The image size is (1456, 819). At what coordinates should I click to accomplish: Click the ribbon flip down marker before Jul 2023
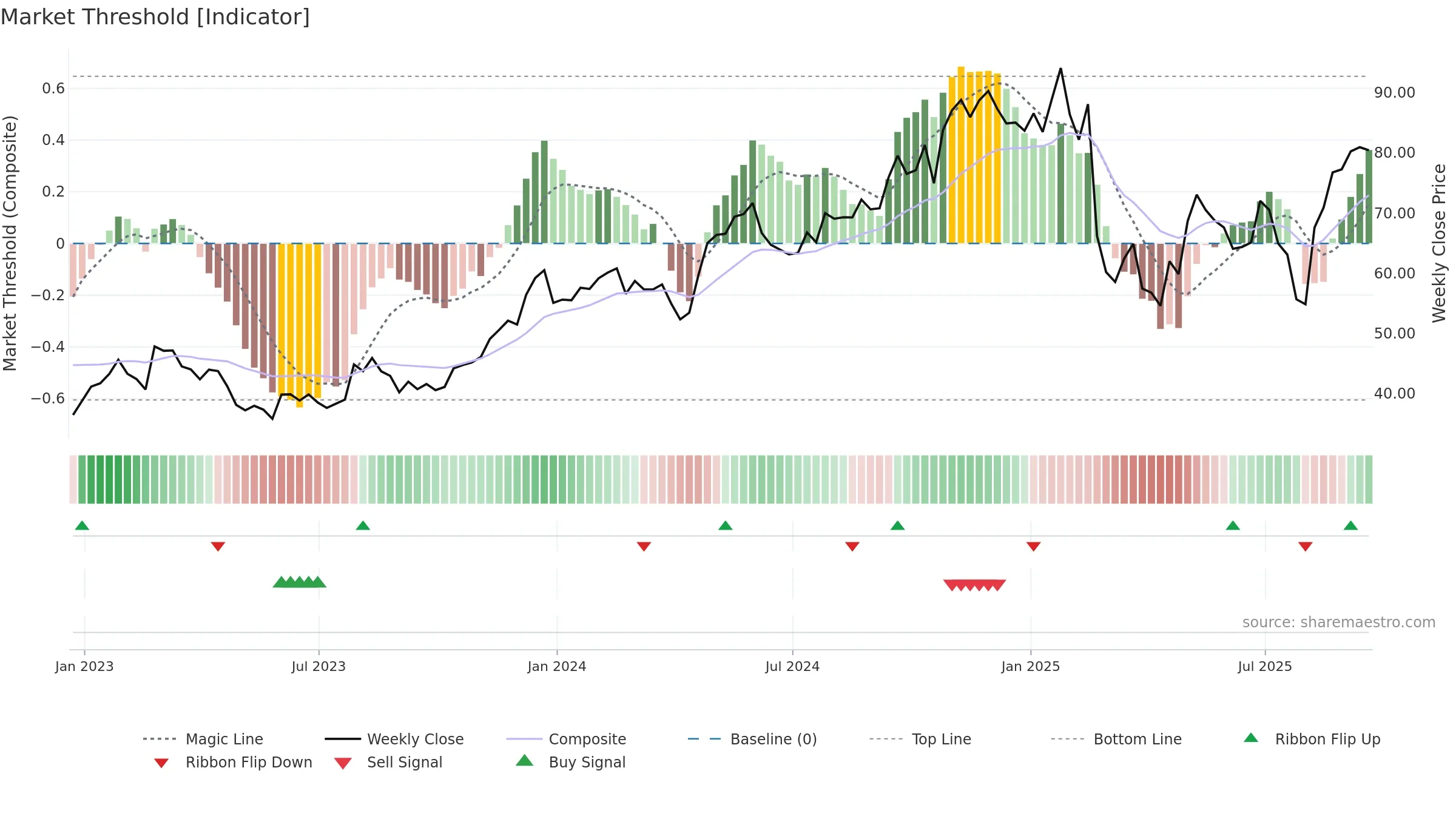click(x=218, y=547)
